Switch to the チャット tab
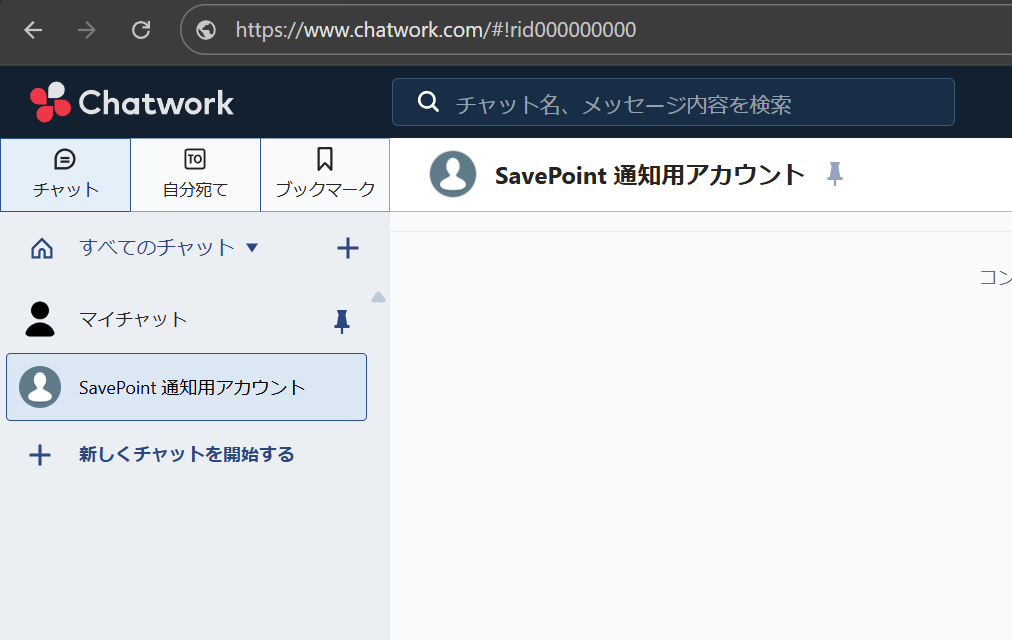Screen dimensions: 1012x640 (65, 175)
